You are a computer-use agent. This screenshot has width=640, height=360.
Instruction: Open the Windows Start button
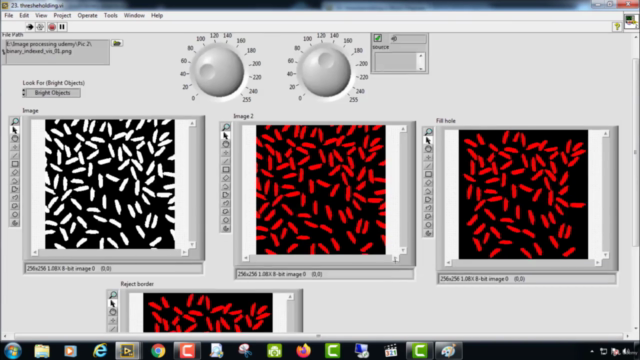pyautogui.click(x=13, y=351)
